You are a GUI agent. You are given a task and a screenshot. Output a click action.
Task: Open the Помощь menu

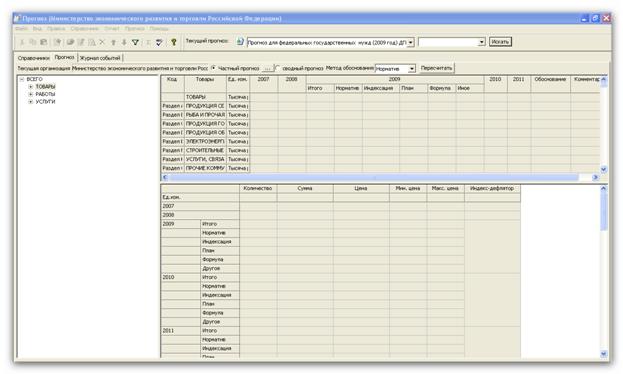[159, 29]
